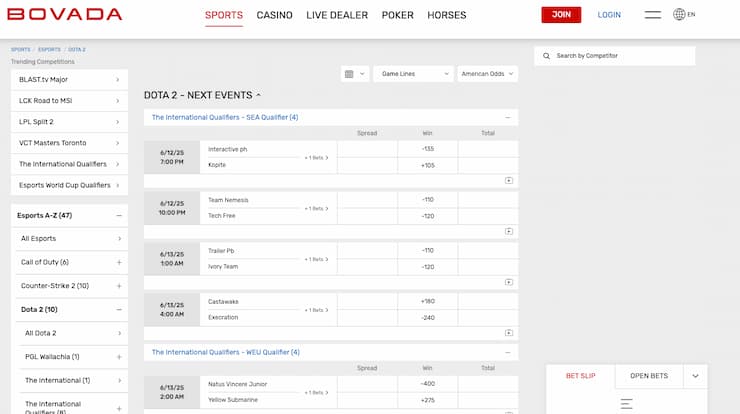Open more bets for Trailer Pb match
This screenshot has width=740, height=414.
point(316,259)
